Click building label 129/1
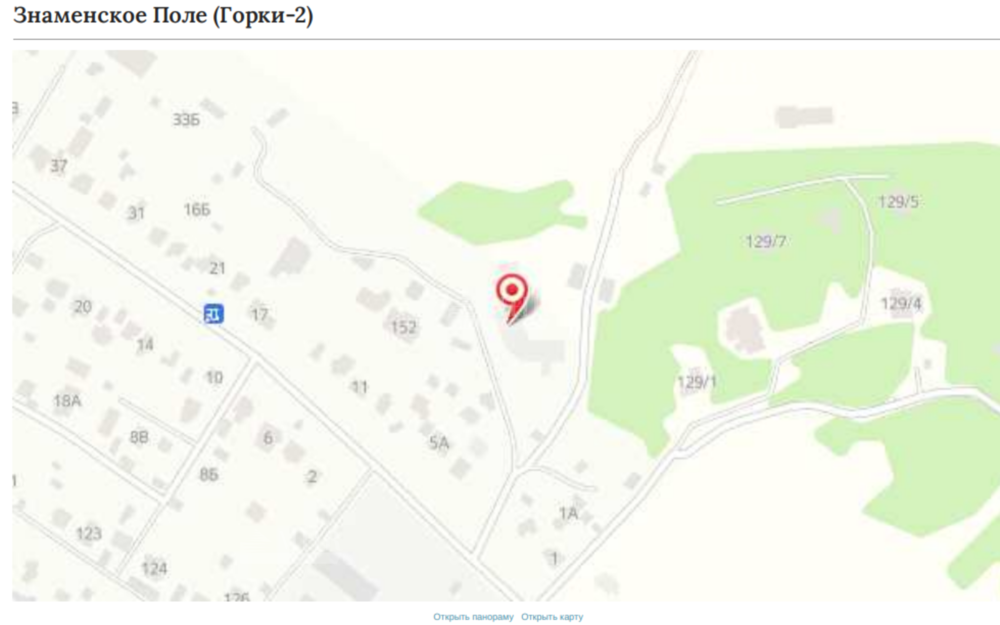Viewport: 1000px width, 625px height. [697, 382]
